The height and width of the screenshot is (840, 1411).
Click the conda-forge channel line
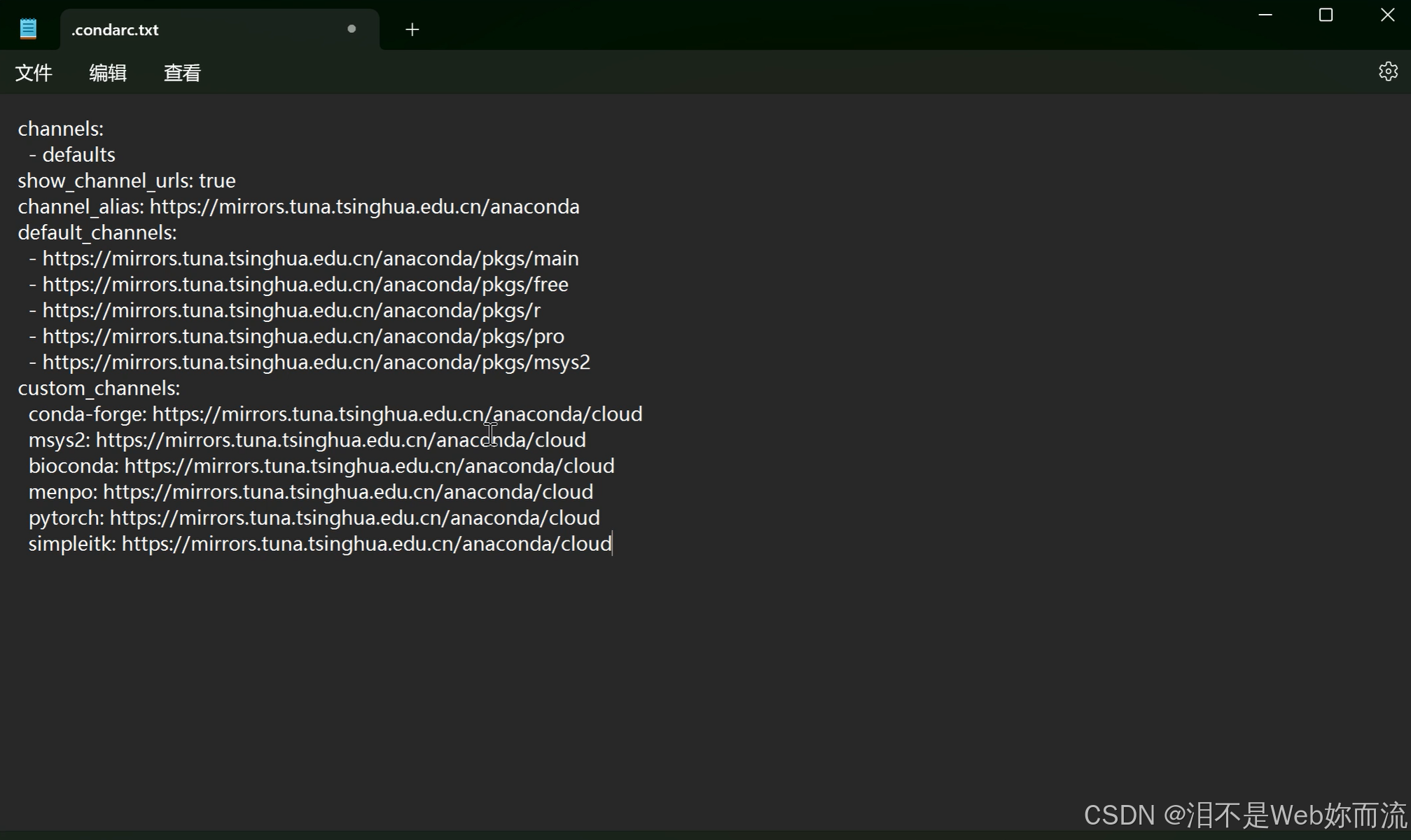tap(335, 414)
